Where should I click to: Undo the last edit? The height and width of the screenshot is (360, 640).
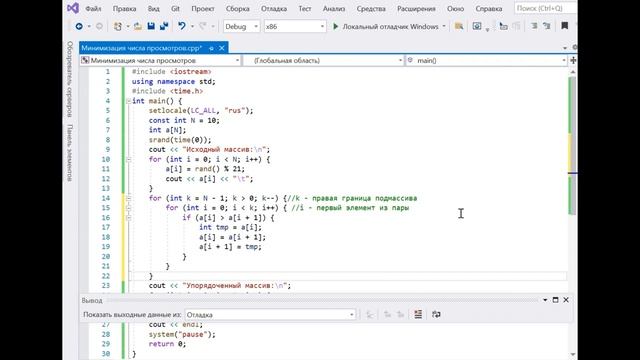182,26
